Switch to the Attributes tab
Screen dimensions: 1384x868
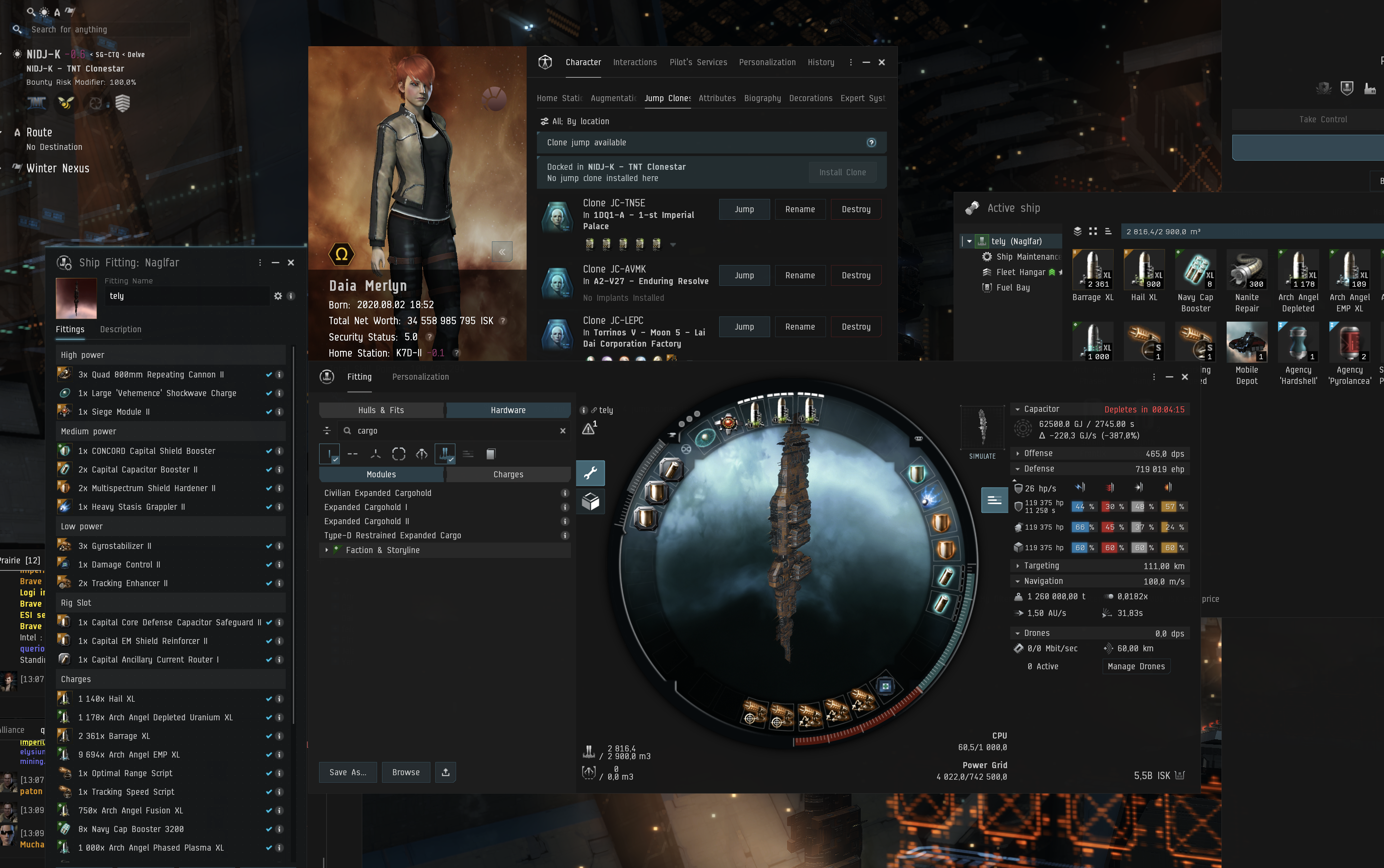pyautogui.click(x=717, y=98)
